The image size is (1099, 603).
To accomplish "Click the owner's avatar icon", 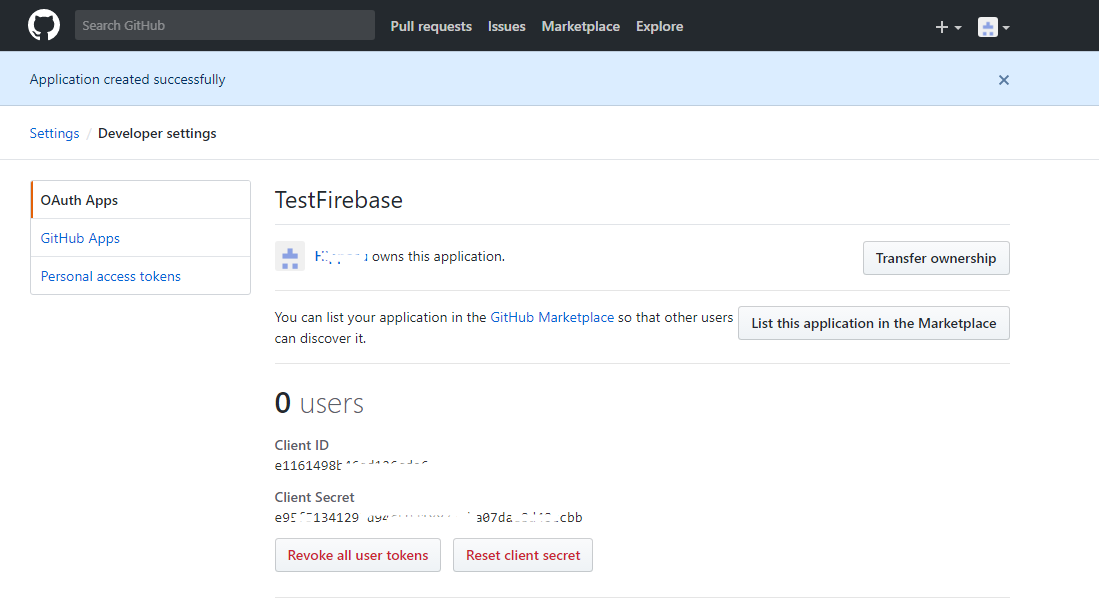I will coord(290,257).
